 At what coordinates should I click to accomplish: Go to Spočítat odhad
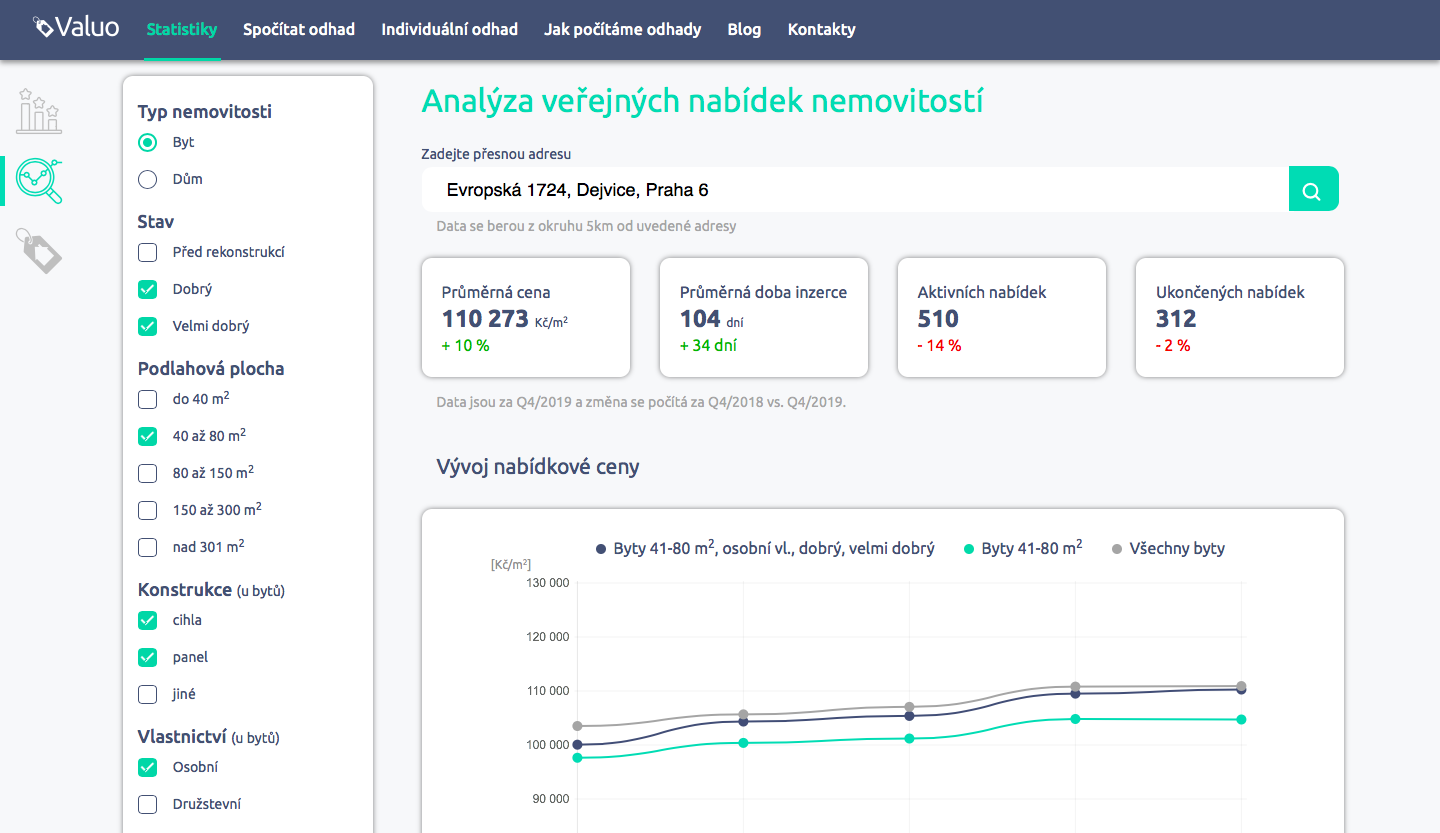pos(299,29)
